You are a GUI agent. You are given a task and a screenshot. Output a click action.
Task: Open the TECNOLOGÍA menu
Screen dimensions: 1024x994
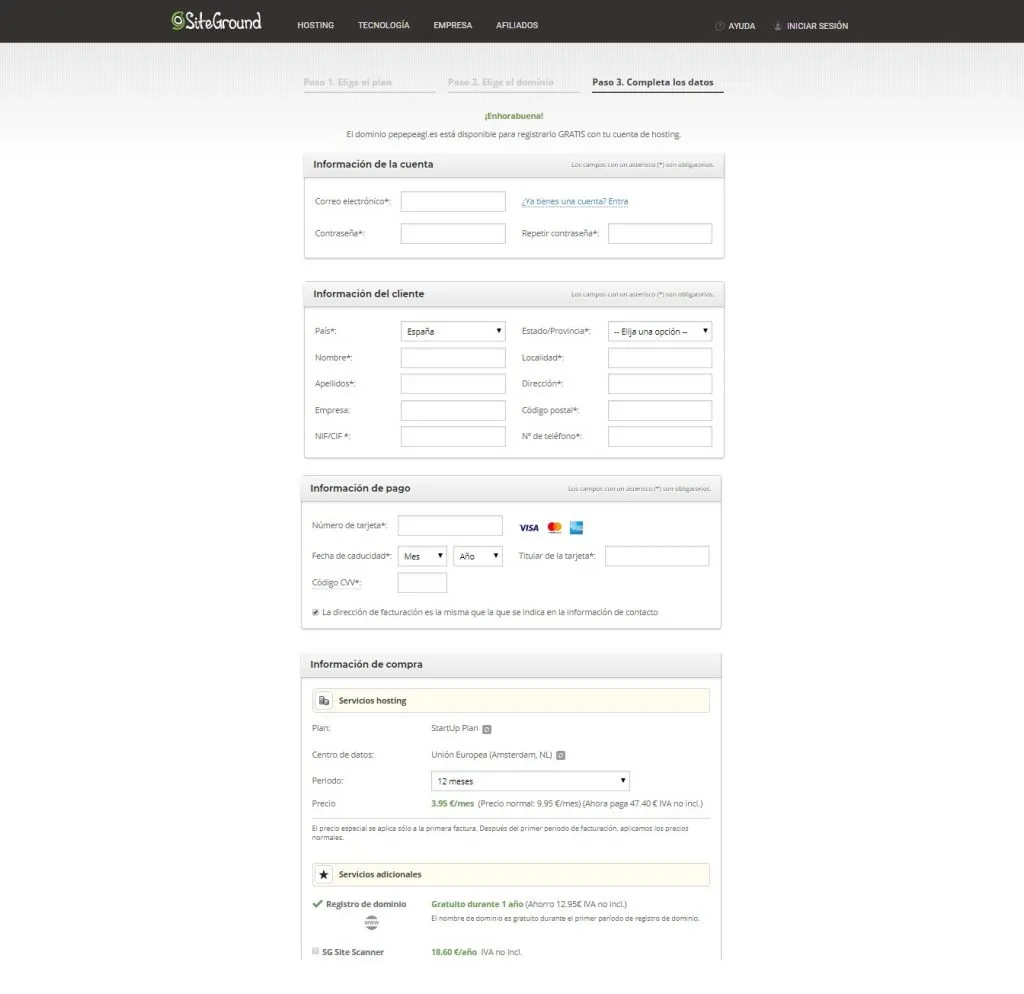click(383, 25)
